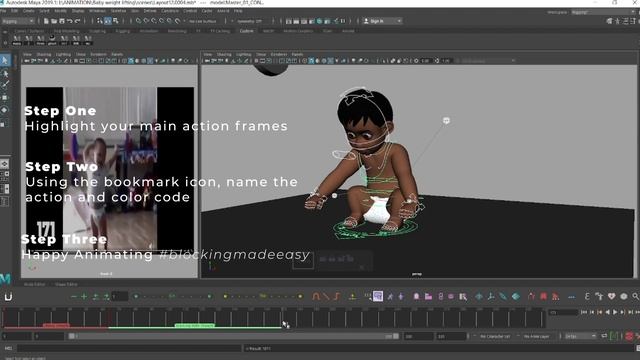Viewport: 640px width, 360px height.
Task: Click the current frame input field
Action: coord(563,312)
